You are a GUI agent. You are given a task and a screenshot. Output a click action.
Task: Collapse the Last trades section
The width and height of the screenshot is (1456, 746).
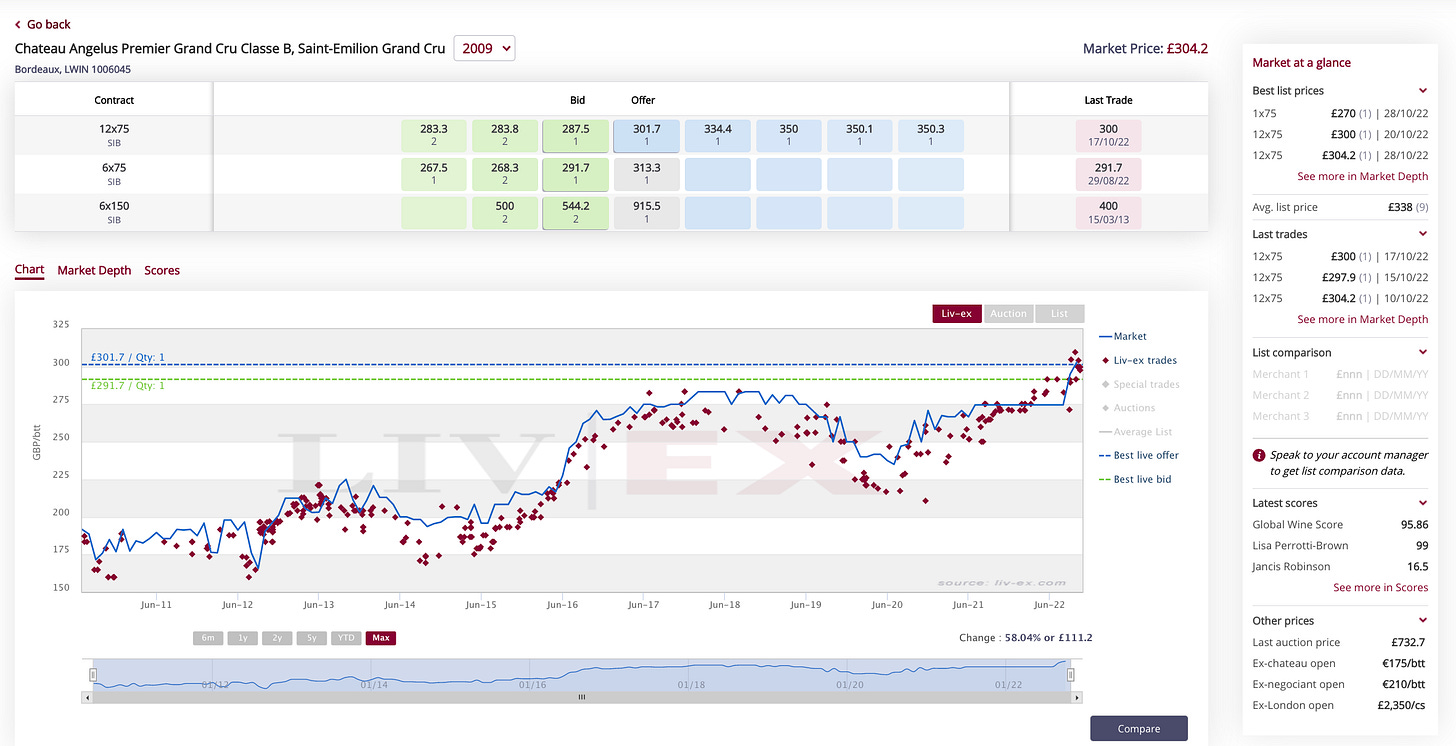coord(1423,235)
